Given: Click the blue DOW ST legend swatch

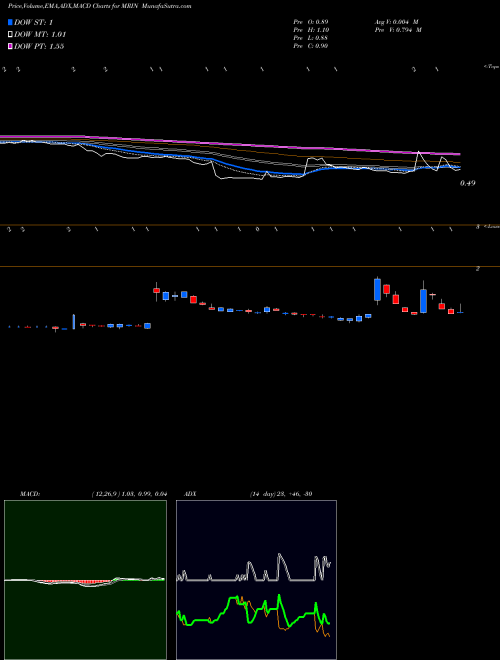Looking at the screenshot, I should [x=10, y=22].
